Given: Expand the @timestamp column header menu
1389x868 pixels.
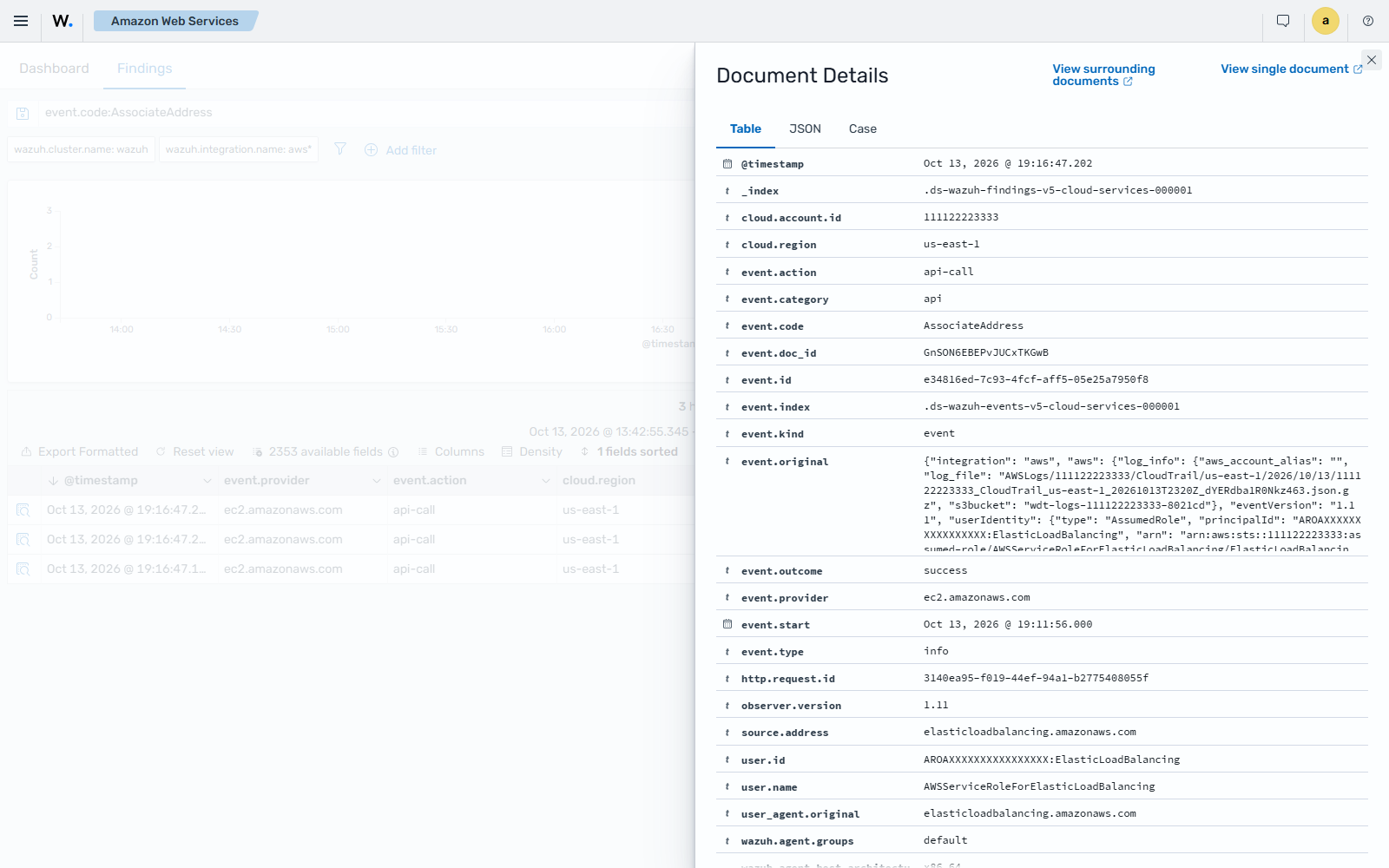Looking at the screenshot, I should point(207,481).
